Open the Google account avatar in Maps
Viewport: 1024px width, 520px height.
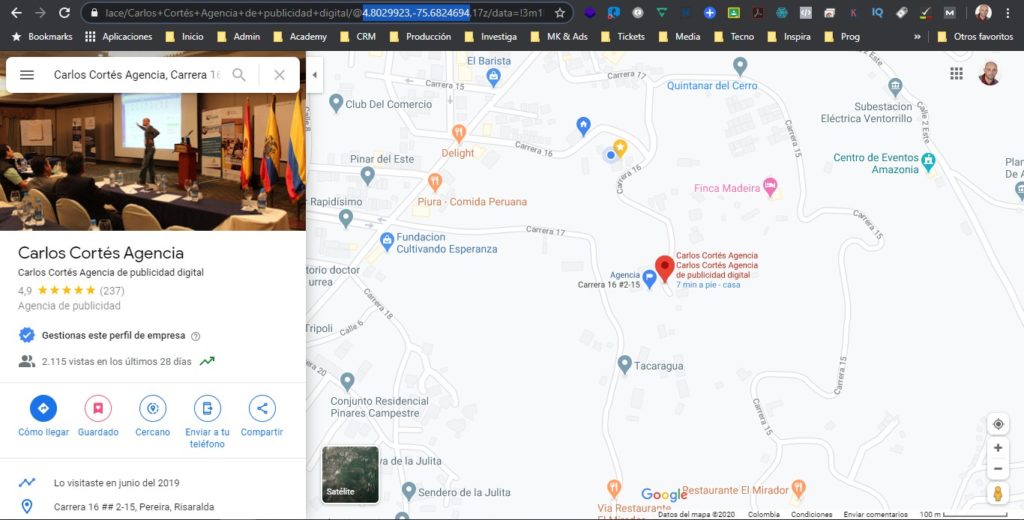[x=989, y=74]
